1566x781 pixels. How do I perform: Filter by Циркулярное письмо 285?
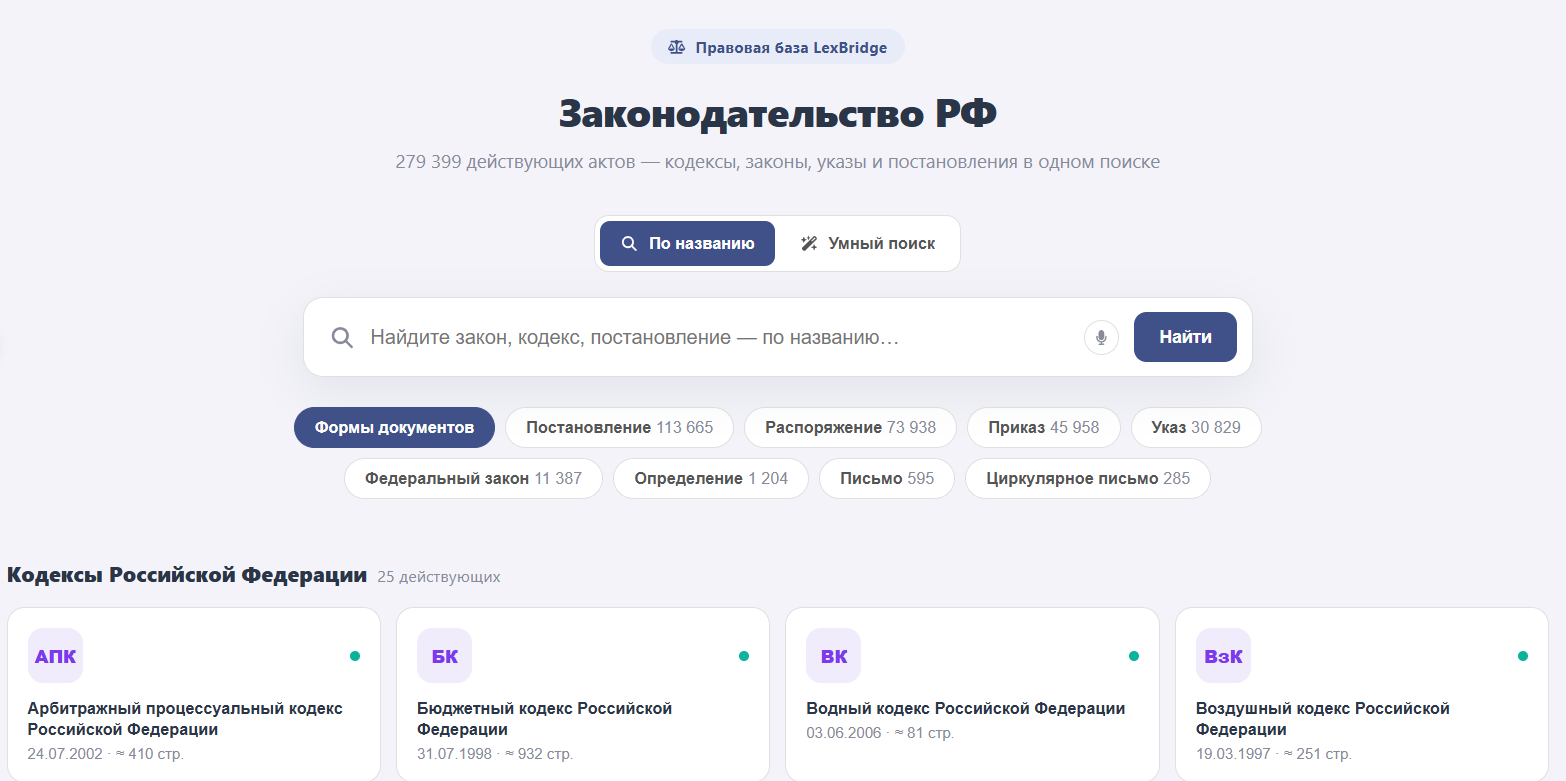(1088, 478)
